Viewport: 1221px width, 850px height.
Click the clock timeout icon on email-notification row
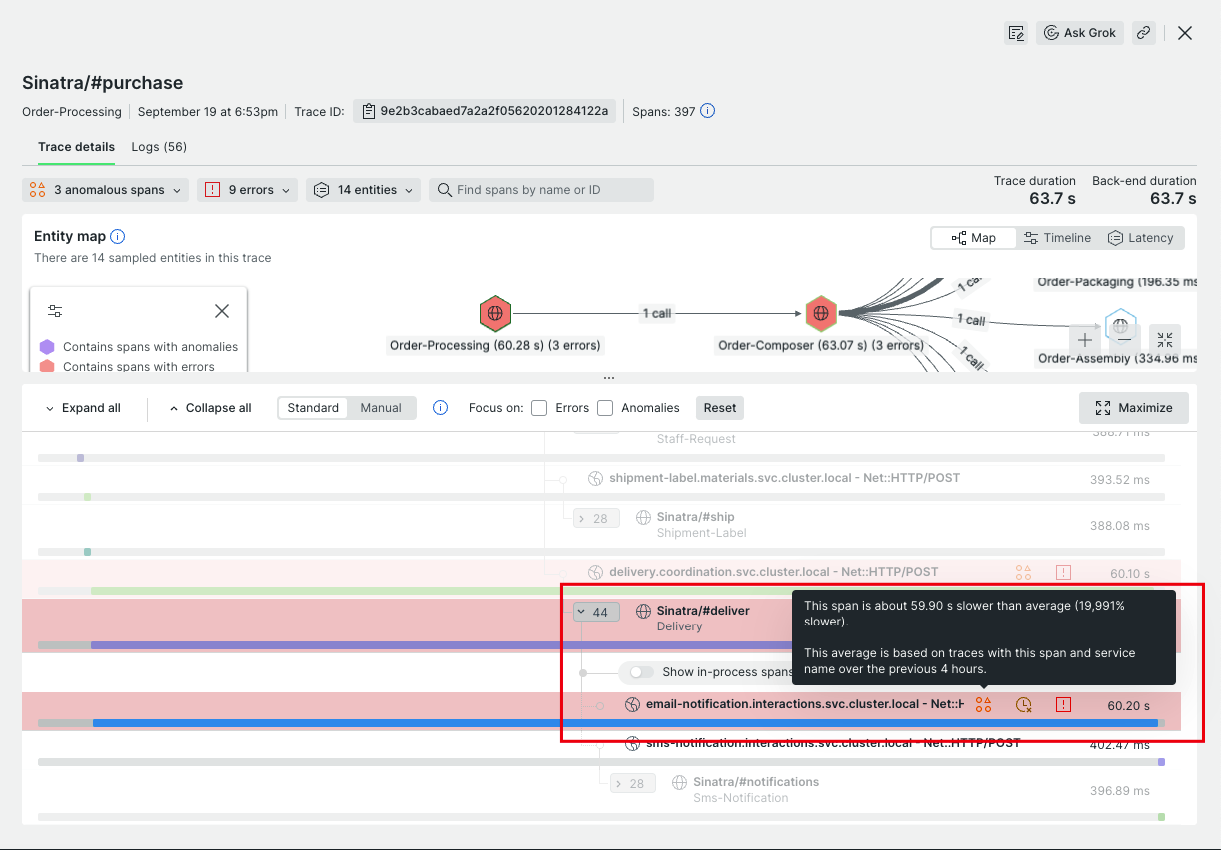coord(1023,705)
